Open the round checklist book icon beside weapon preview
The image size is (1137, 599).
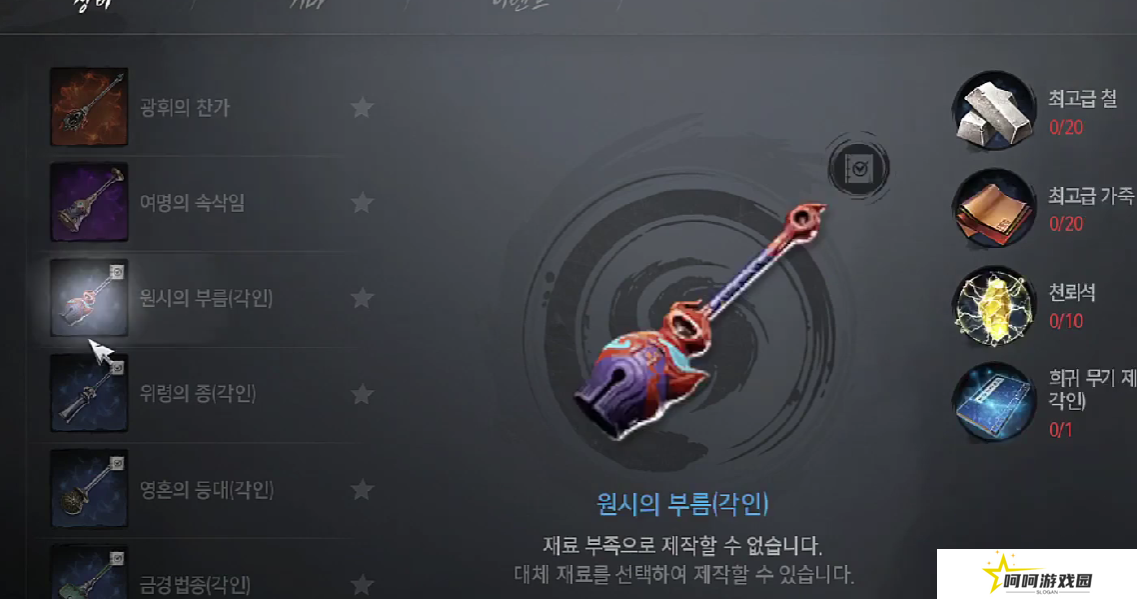click(x=859, y=168)
